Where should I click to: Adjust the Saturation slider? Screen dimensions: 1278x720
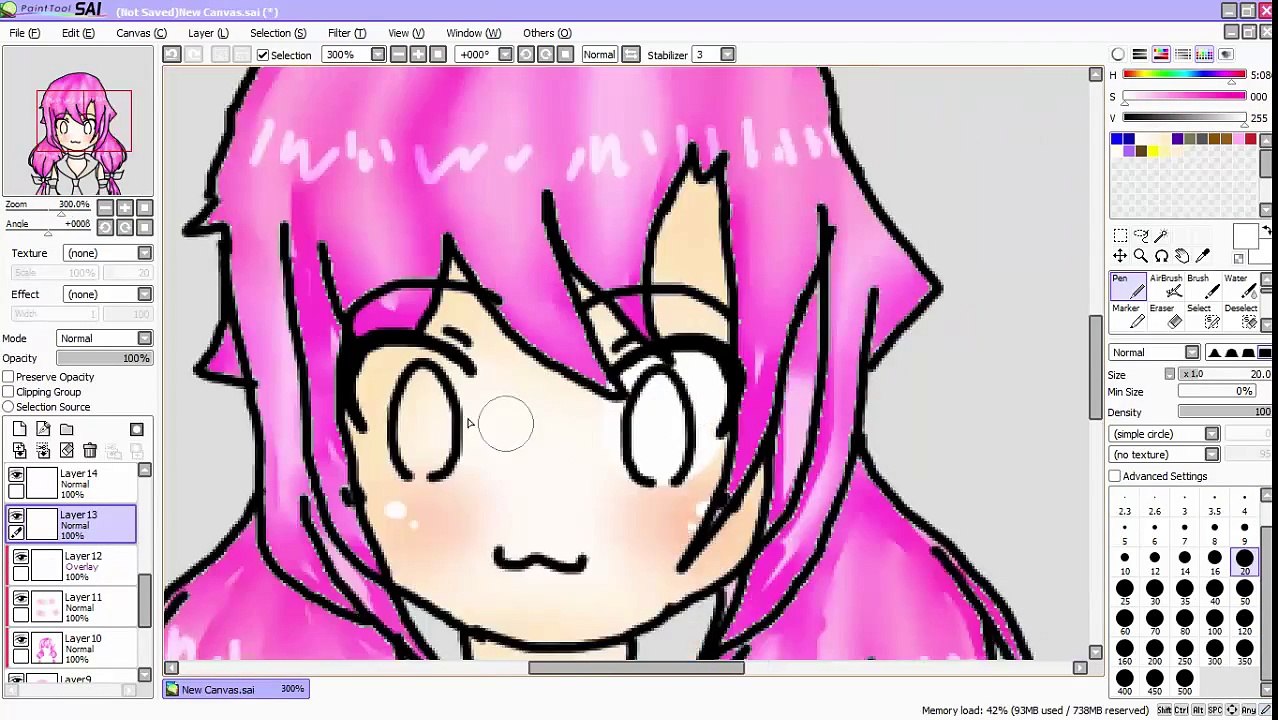coord(1185,97)
